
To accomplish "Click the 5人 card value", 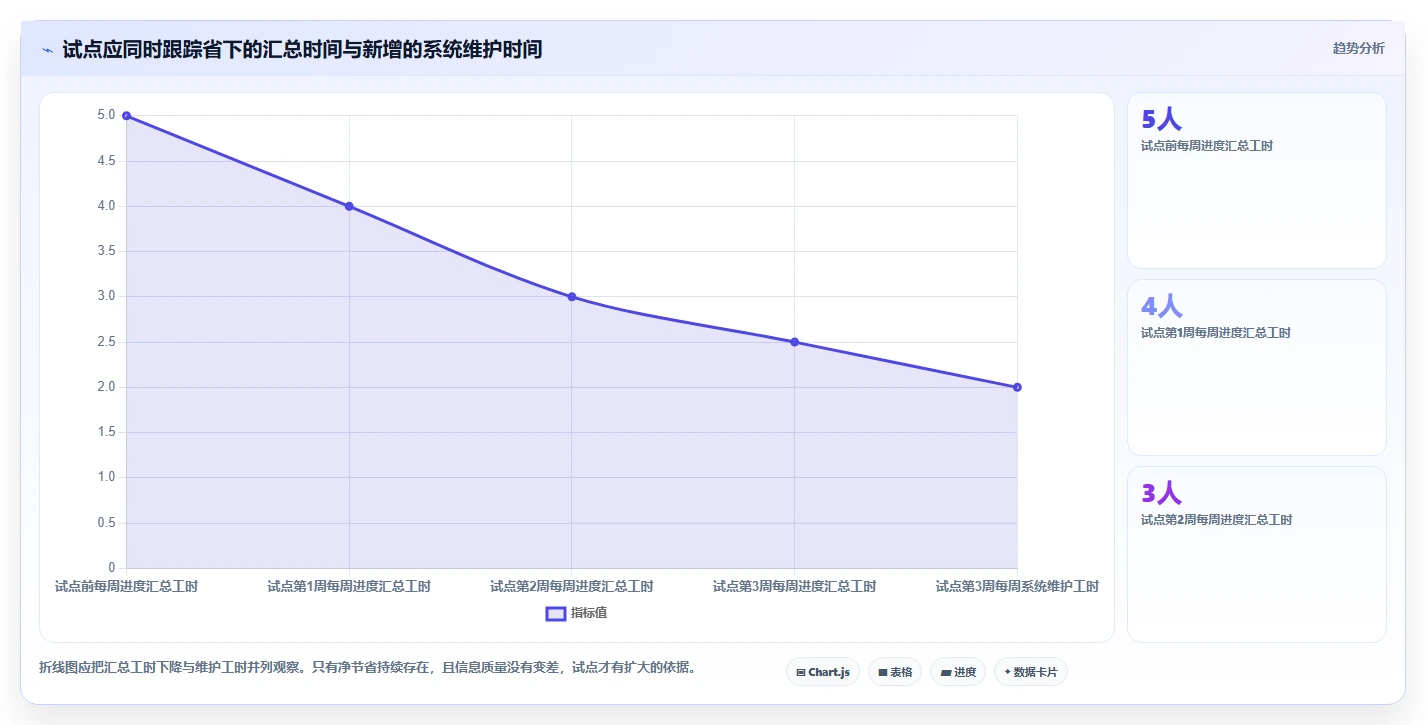I will click(x=1161, y=119).
